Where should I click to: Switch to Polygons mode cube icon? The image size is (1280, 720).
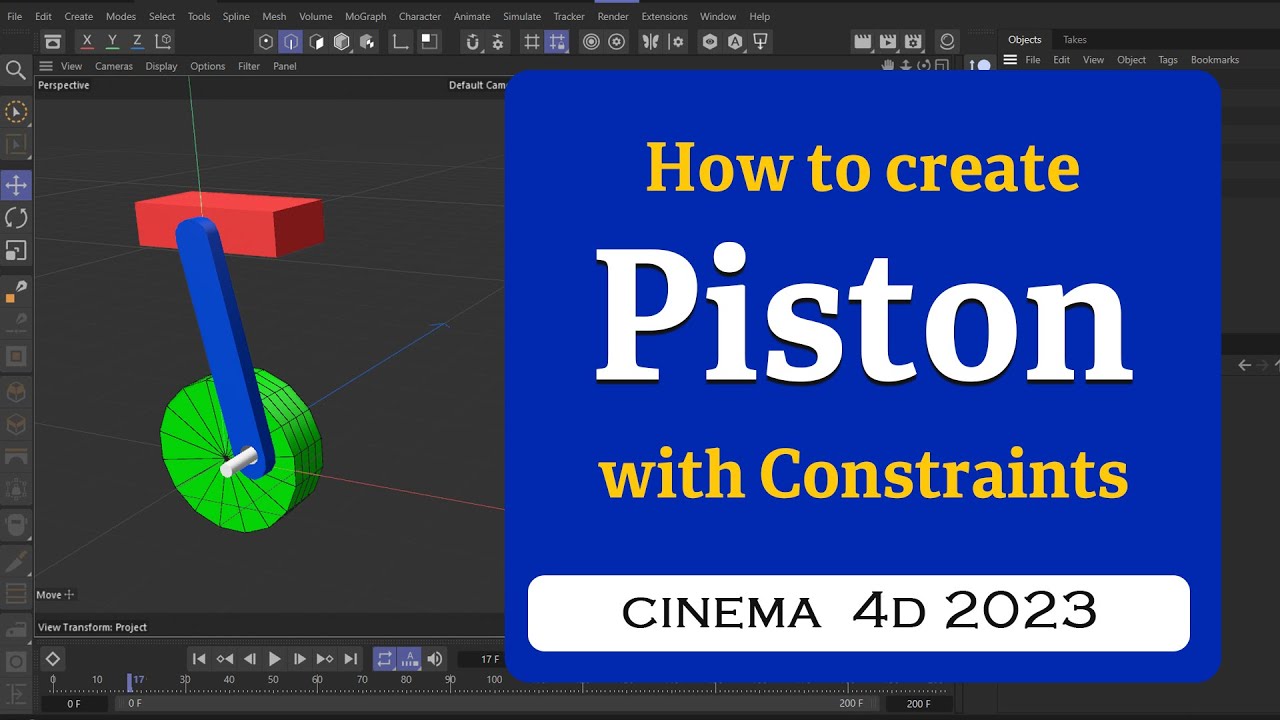click(317, 41)
